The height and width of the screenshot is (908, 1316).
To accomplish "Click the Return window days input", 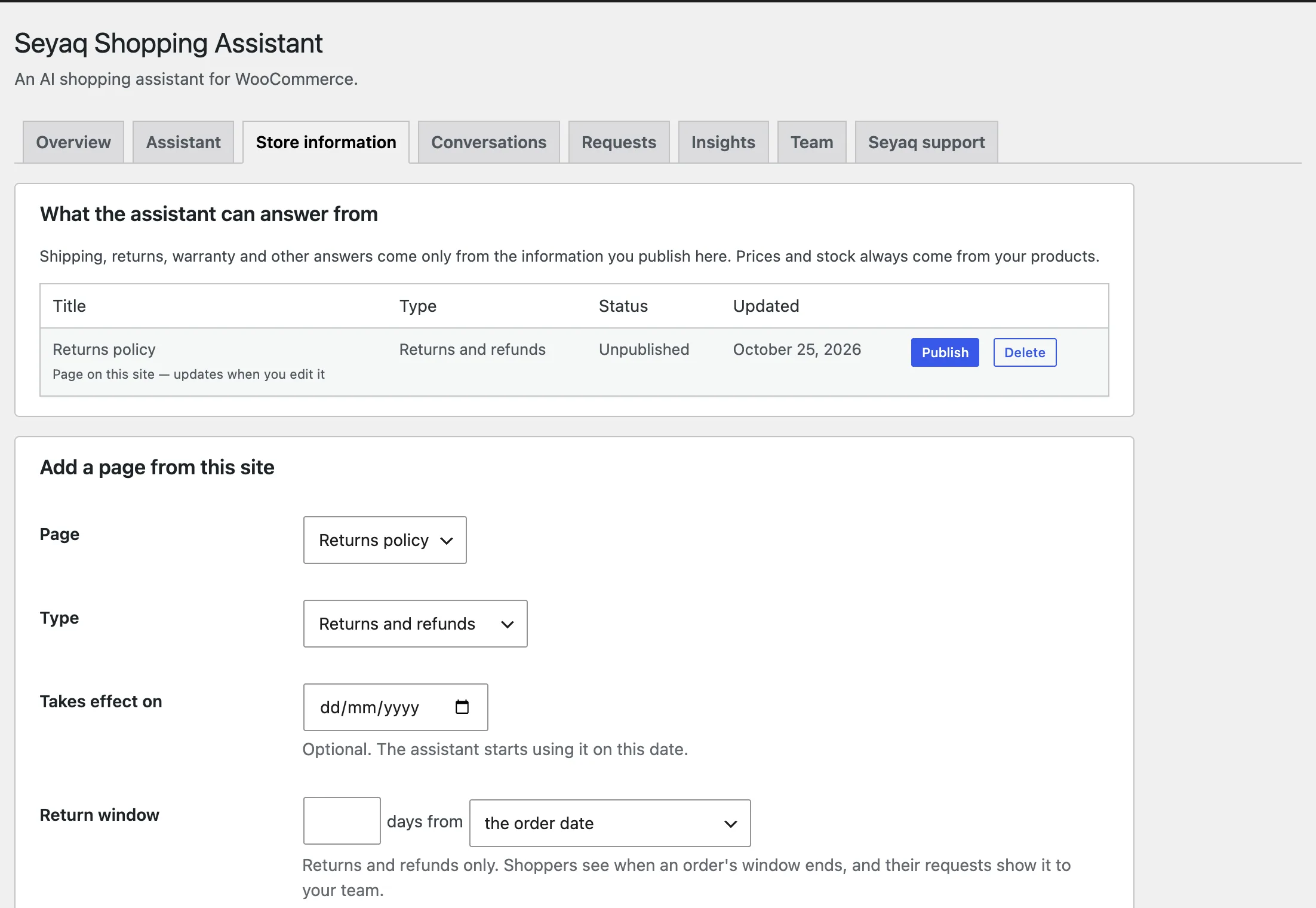I will click(342, 821).
